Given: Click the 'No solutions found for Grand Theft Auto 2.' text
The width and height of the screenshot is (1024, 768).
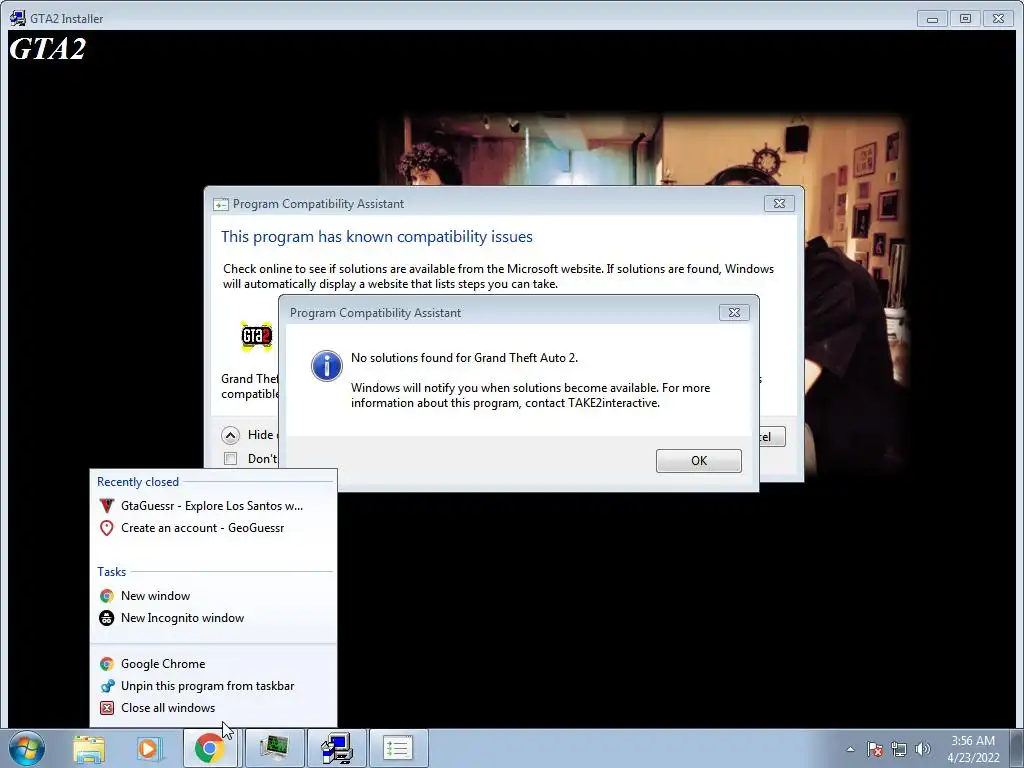Looking at the screenshot, I should coord(464,358).
